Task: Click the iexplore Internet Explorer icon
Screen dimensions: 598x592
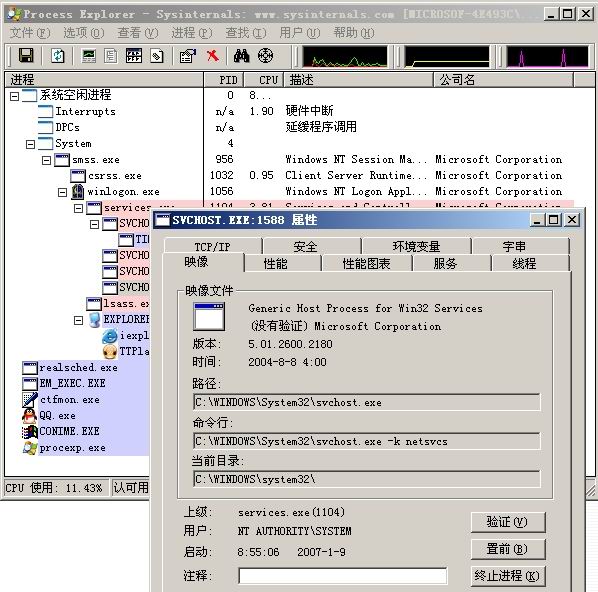Action: pos(110,336)
